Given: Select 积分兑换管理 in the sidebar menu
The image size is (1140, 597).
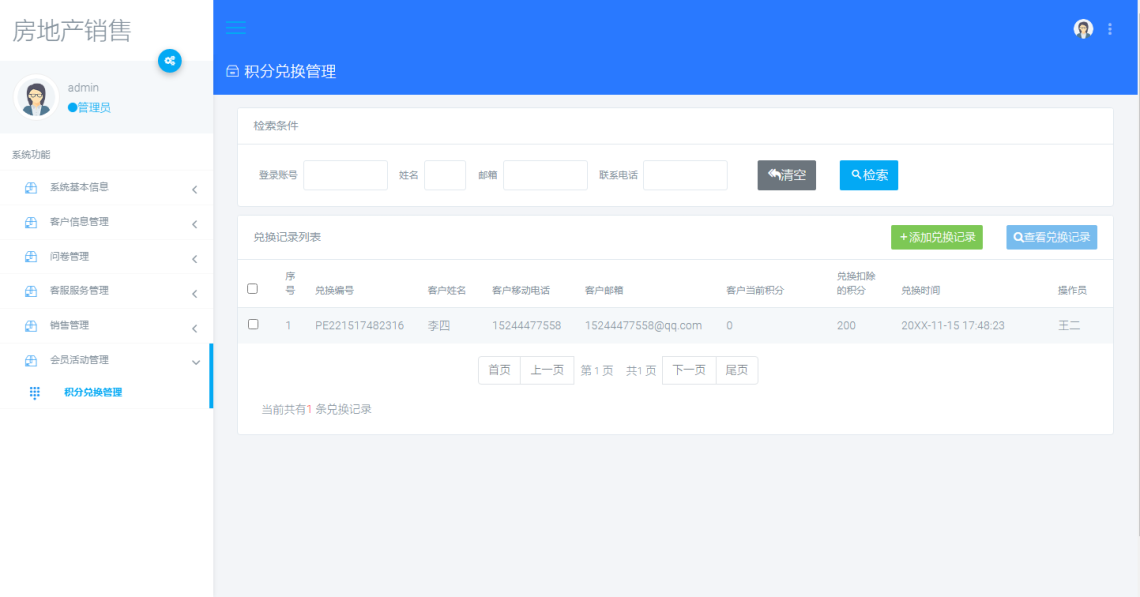Looking at the screenshot, I should [x=94, y=393].
